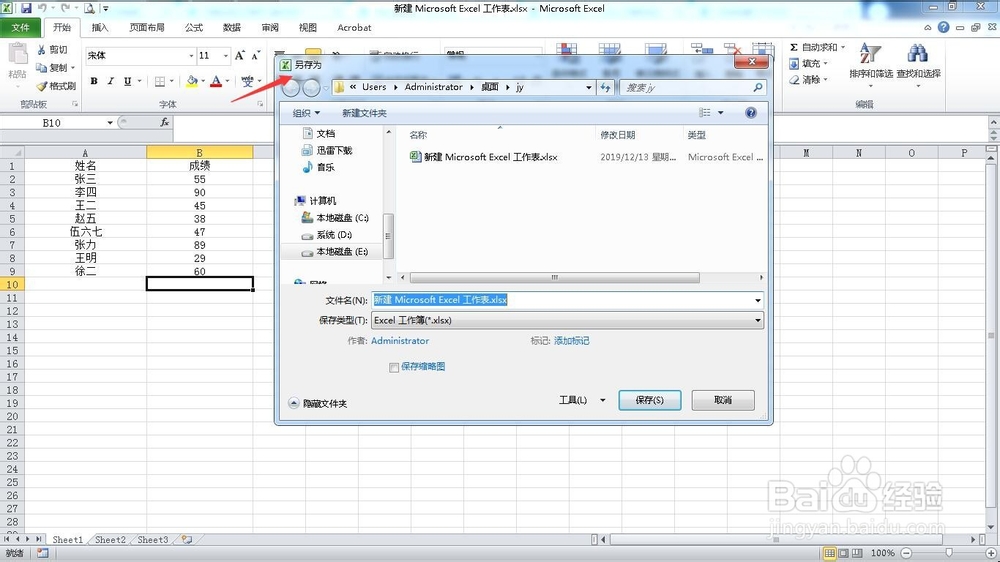Expand the file name (文件名) dropdown arrow
Screen dimensions: 1000x562
tap(758, 300)
